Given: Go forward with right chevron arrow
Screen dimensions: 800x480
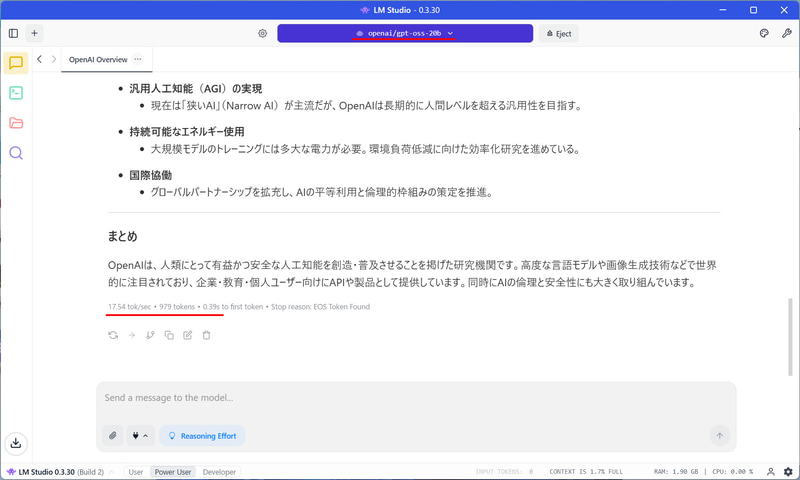Looking at the screenshot, I should [54, 59].
